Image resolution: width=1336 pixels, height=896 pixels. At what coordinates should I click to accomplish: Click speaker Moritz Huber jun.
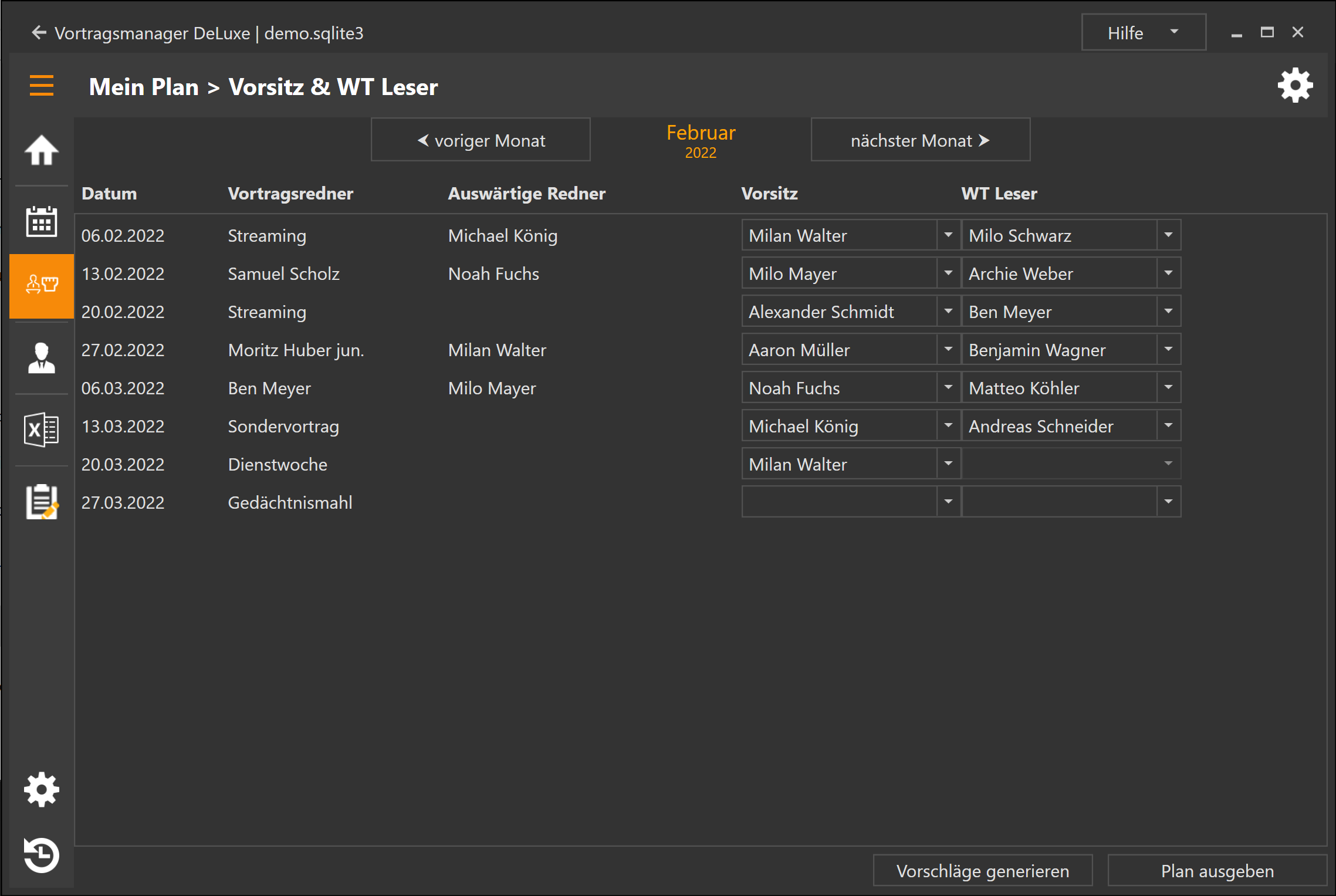(x=296, y=350)
